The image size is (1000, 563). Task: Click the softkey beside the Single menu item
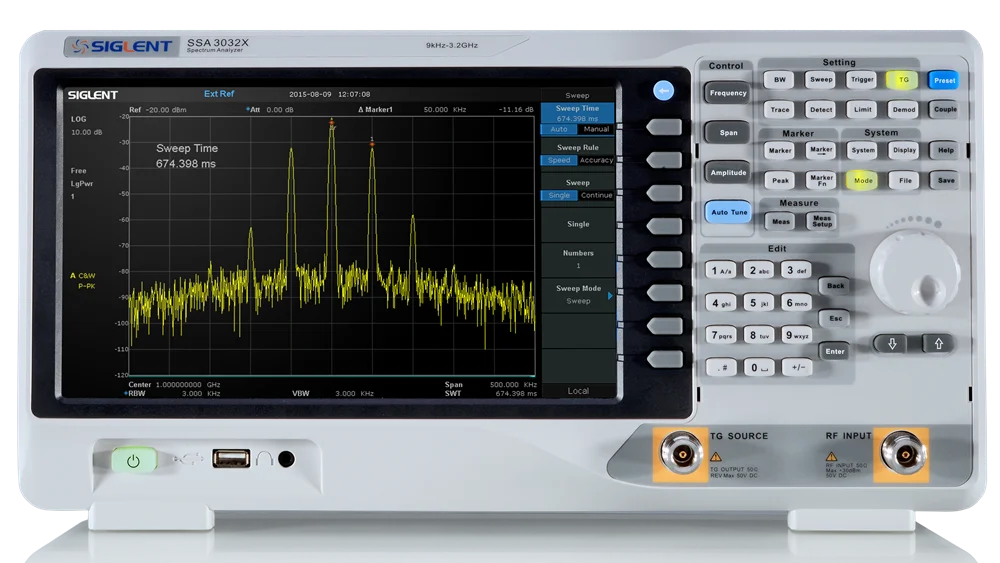tap(665, 226)
